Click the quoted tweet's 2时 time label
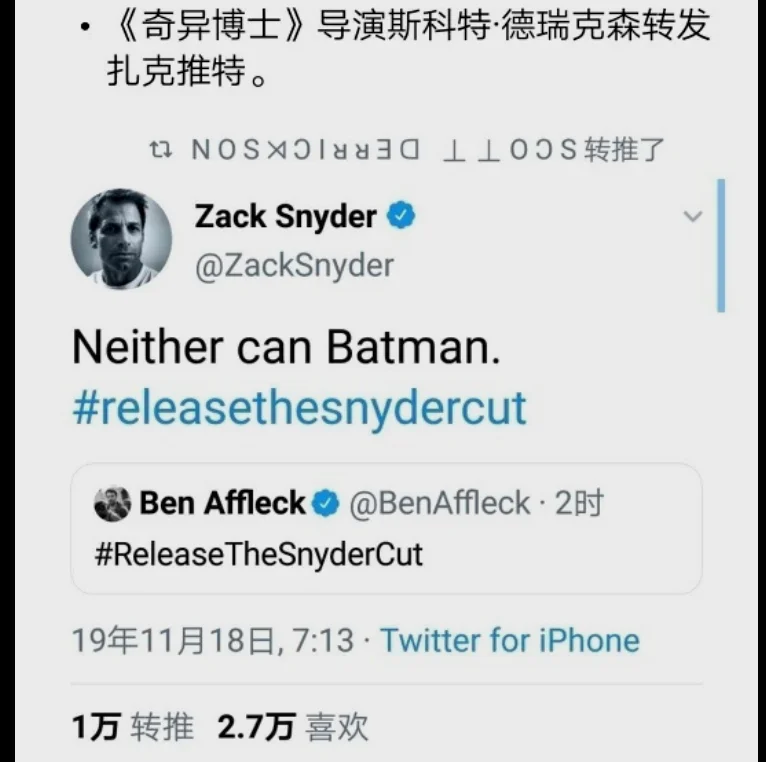 [579, 504]
